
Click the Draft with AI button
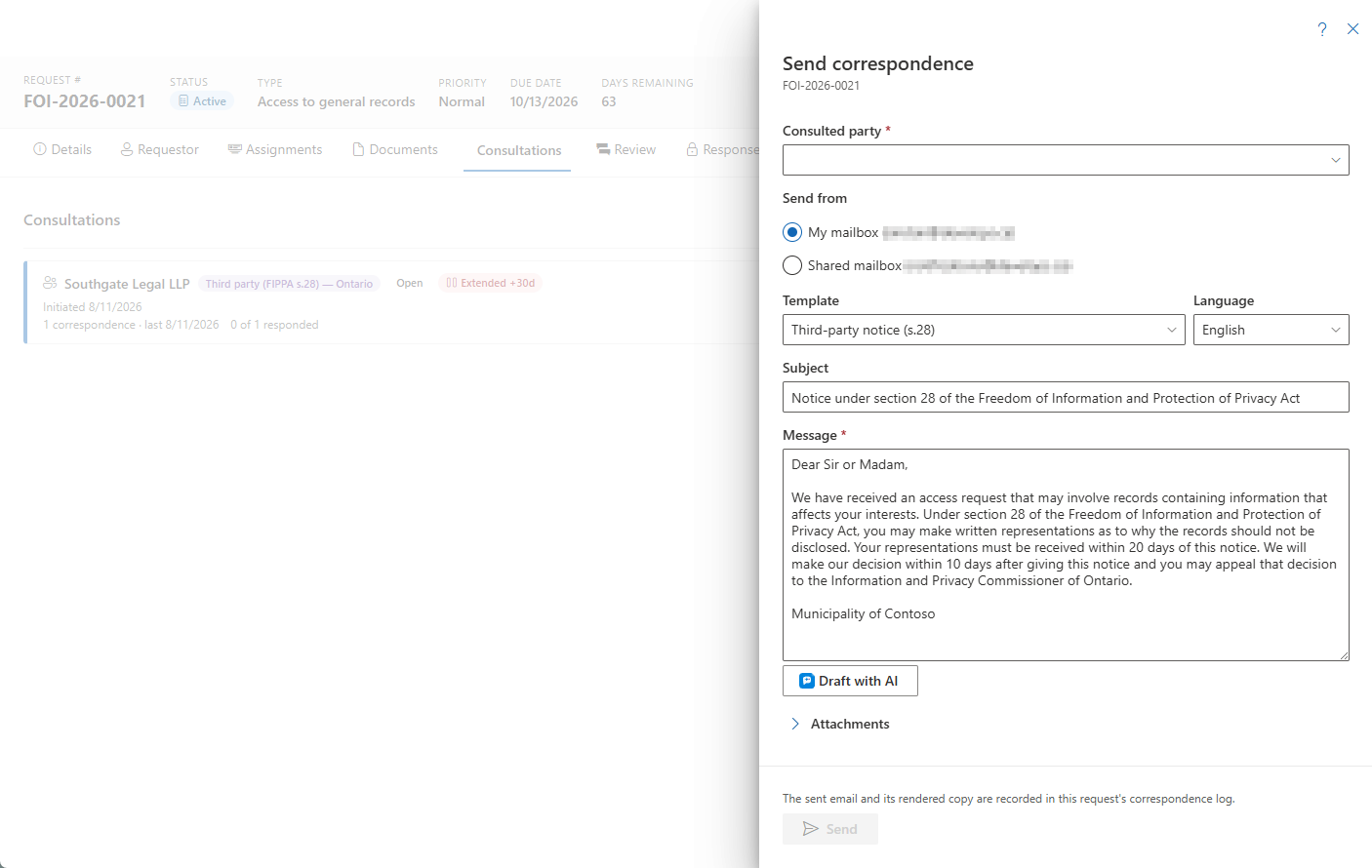coord(850,681)
